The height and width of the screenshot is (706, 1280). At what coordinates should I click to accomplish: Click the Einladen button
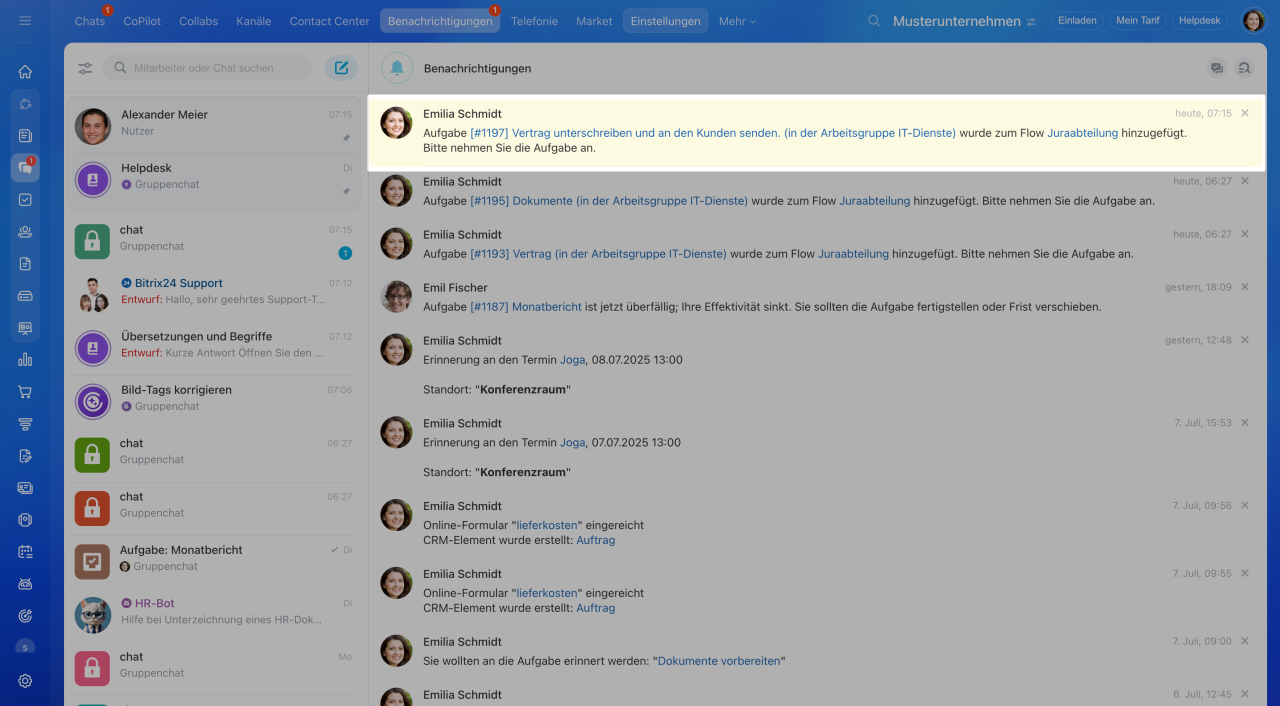tap(1077, 21)
